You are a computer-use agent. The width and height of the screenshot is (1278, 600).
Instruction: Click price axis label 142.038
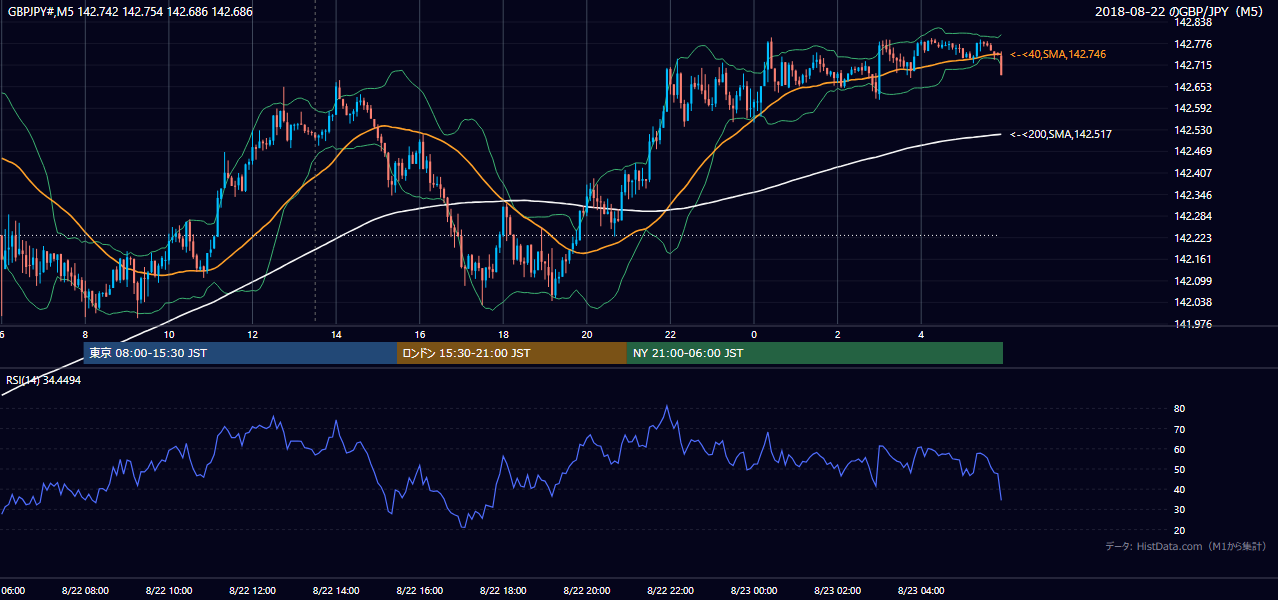coord(1193,302)
